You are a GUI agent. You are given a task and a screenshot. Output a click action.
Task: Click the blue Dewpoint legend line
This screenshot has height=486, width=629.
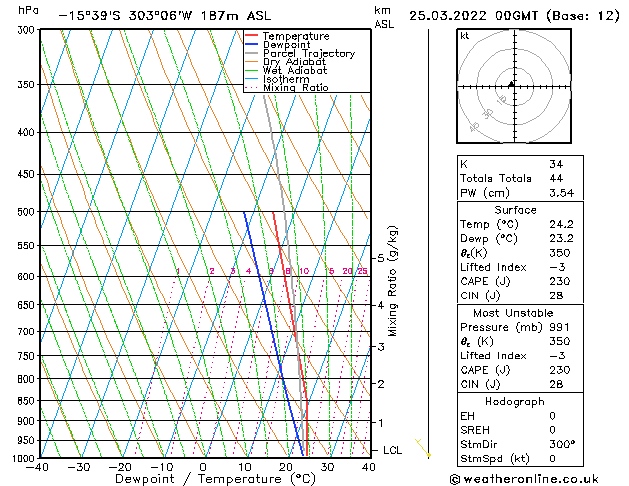[x=251, y=44]
